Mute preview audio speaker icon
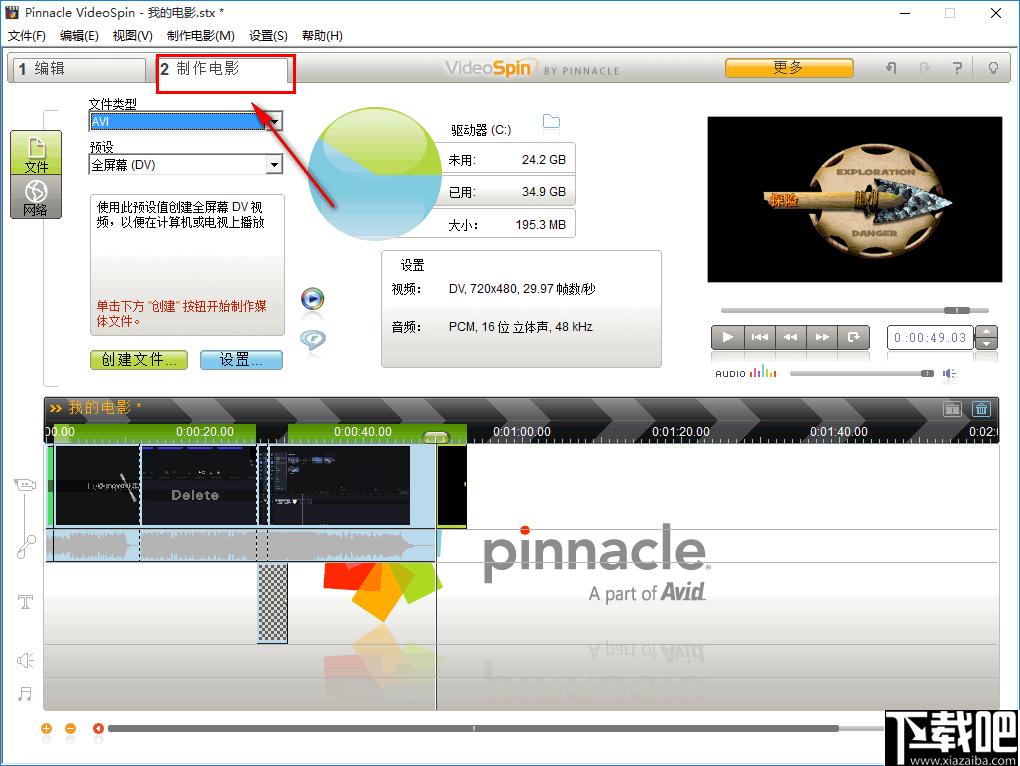Image resolution: width=1020 pixels, height=766 pixels. click(949, 373)
